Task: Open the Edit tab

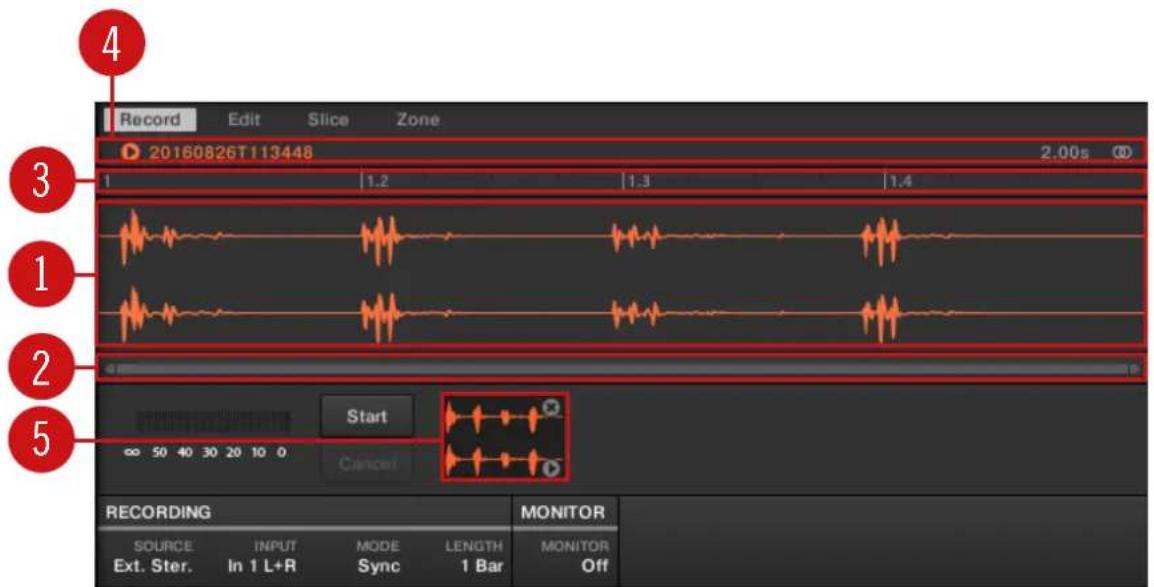Action: 244,119
